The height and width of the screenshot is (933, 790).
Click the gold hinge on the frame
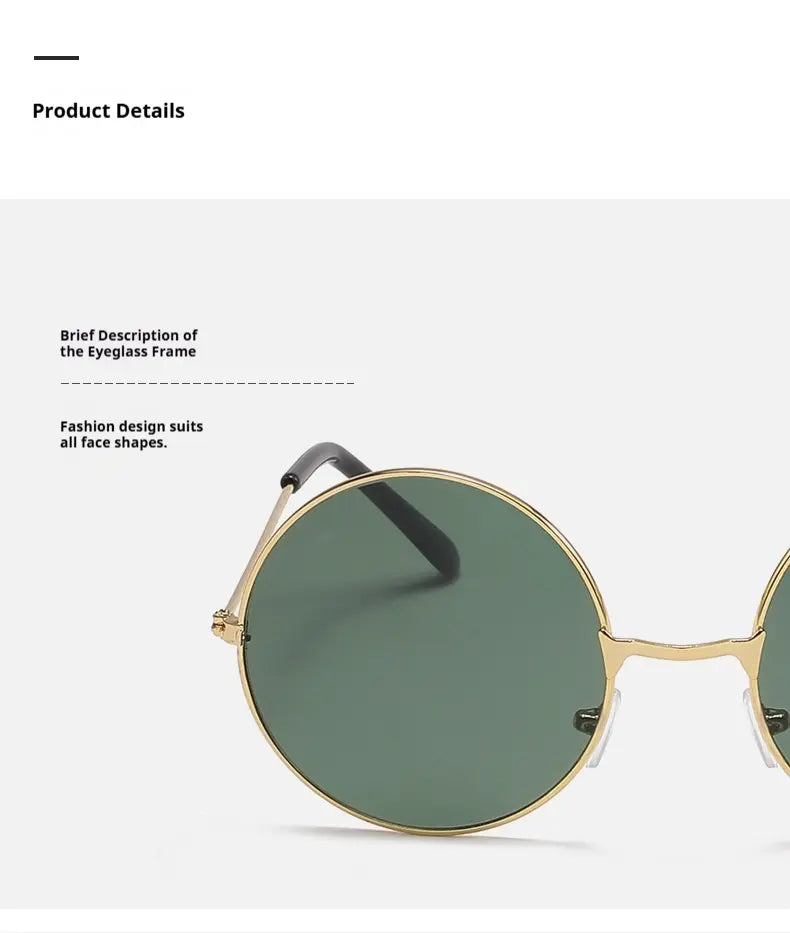click(221, 624)
